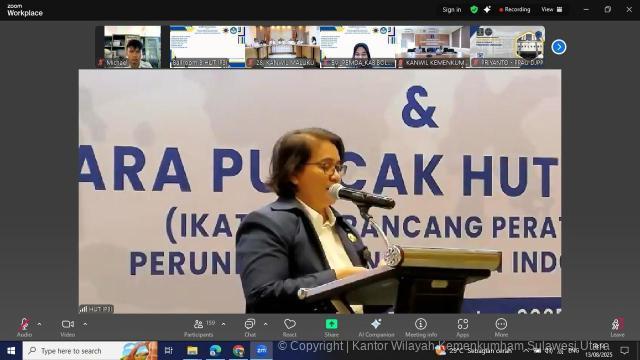Show Meeting info
This screenshot has height=360, width=640.
click(x=421, y=328)
